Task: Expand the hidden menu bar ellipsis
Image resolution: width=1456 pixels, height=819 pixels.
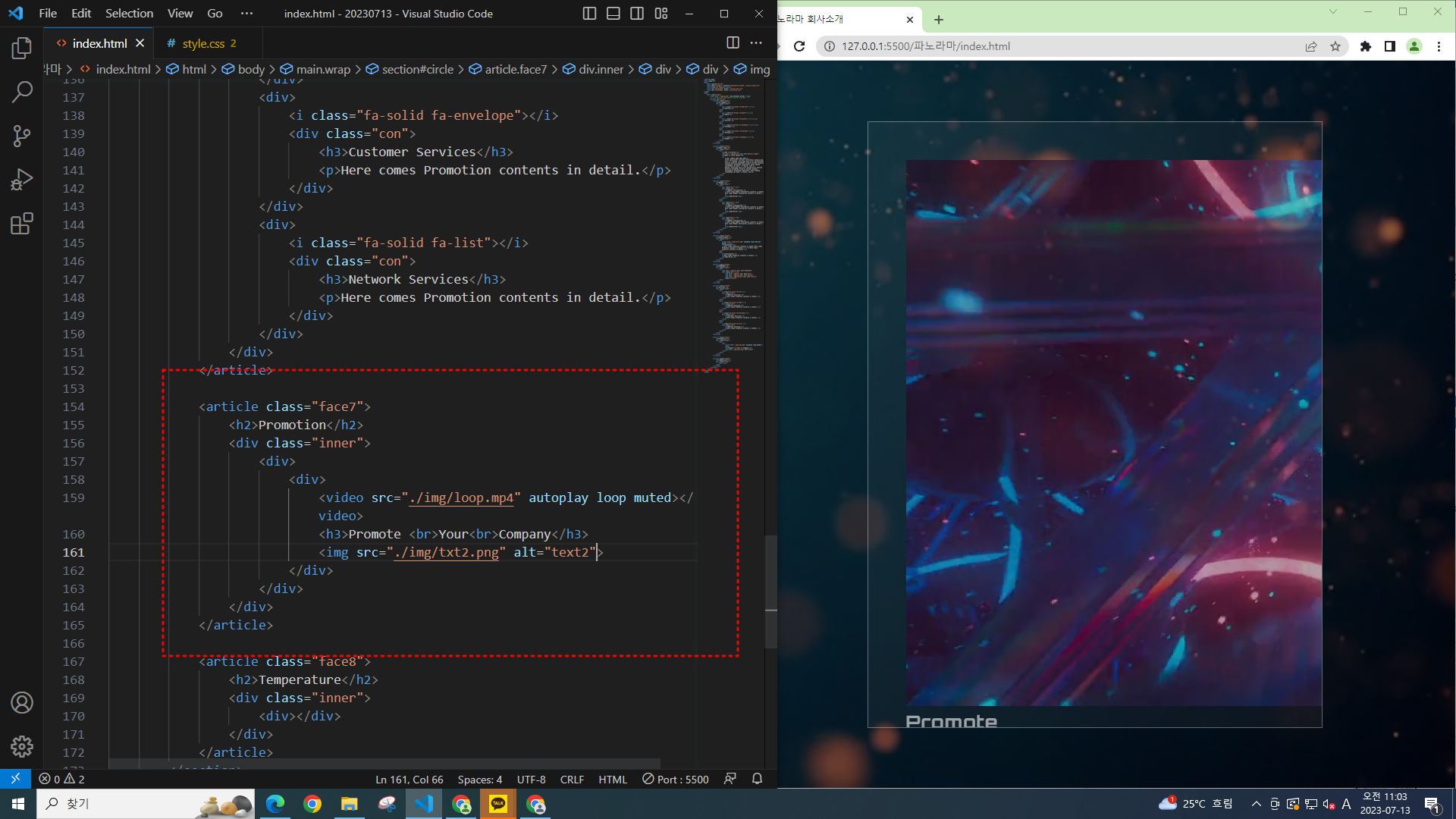Action: pyautogui.click(x=246, y=14)
